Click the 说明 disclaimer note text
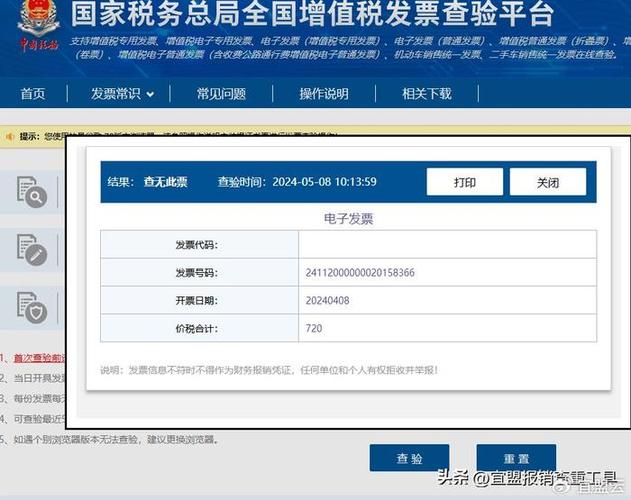Screen dimensions: 631x500 [x=269, y=370]
